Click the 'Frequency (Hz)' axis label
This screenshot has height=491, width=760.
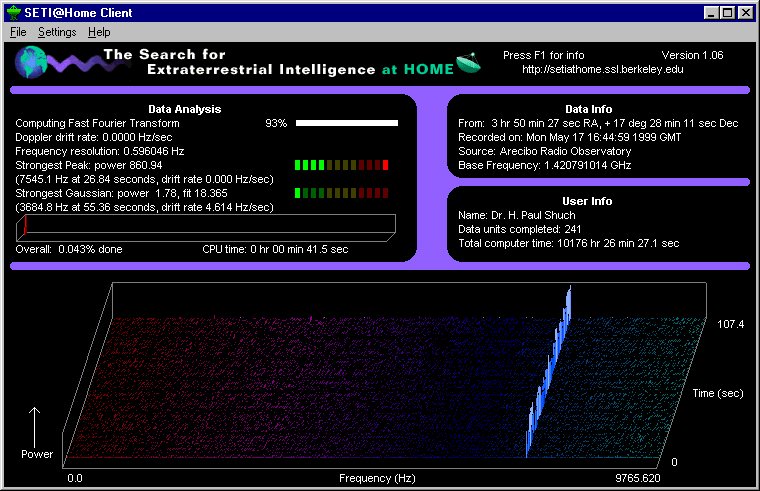[x=377, y=478]
